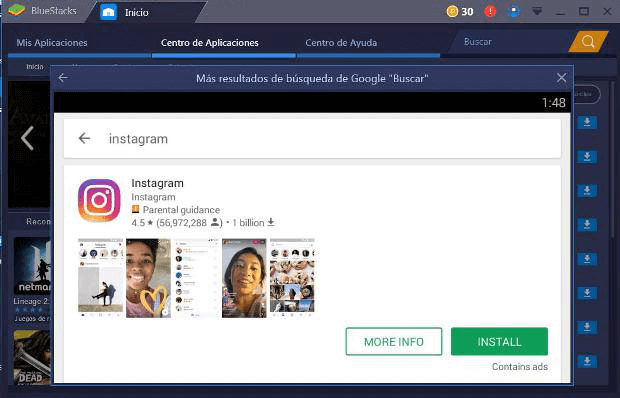
Task: Select the Inicio window tab
Action: click(x=137, y=13)
